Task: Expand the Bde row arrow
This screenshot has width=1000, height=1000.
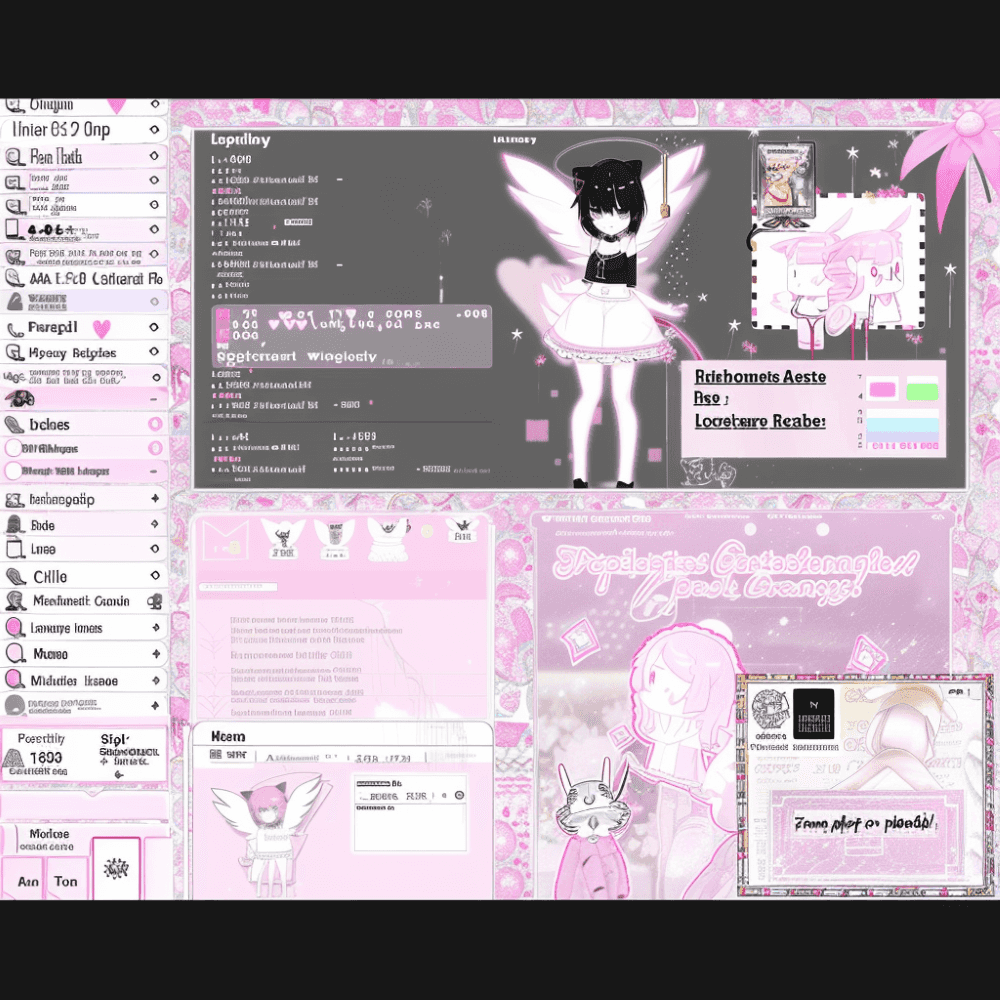Action: (154, 524)
